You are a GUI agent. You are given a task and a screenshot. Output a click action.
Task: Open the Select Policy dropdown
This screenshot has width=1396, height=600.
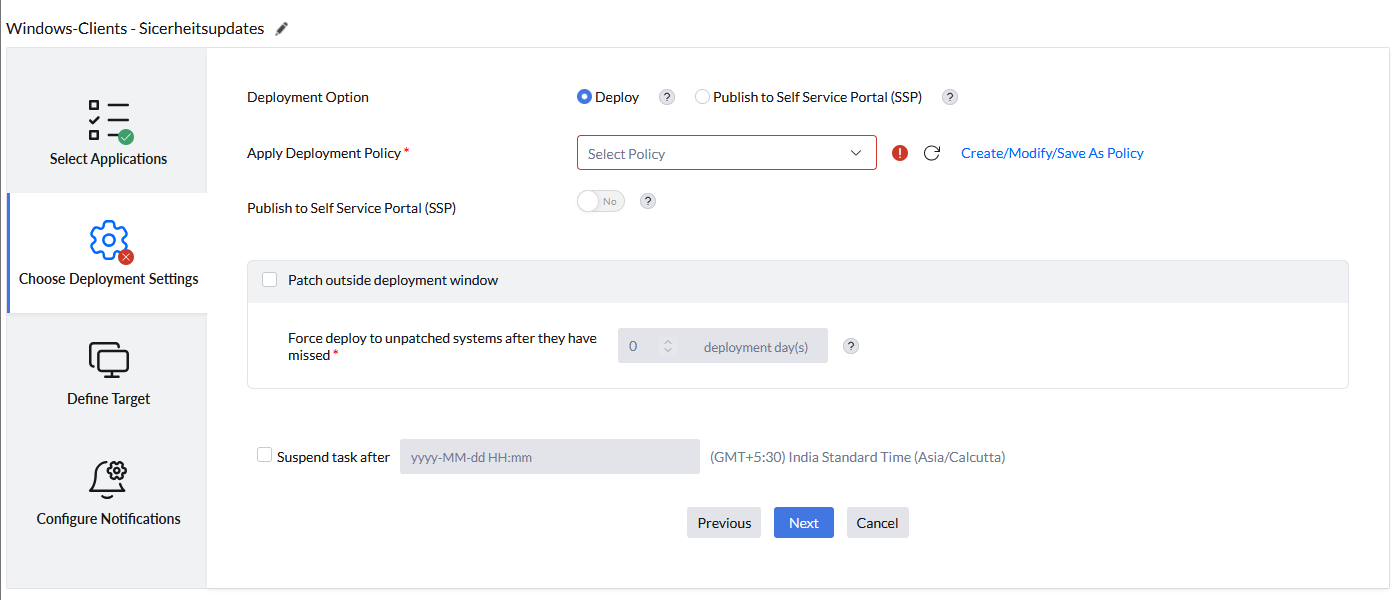click(x=727, y=153)
